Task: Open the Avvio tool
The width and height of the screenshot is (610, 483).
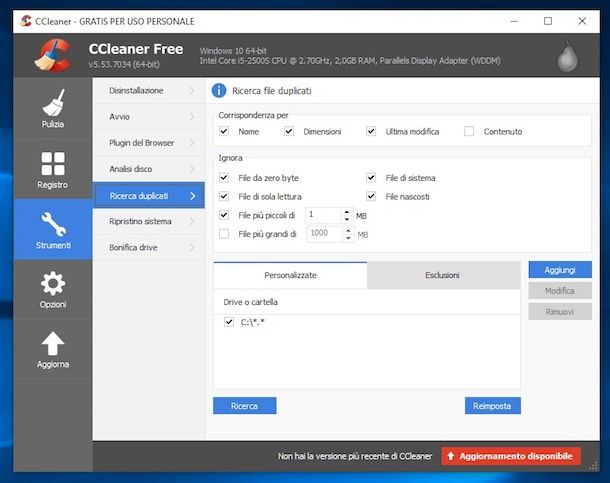Action: pos(149,117)
